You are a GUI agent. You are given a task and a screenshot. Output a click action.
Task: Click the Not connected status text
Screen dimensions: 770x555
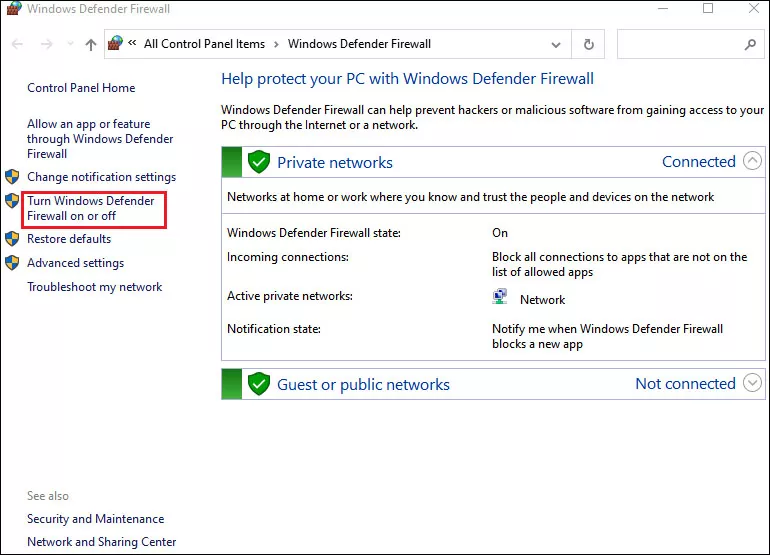point(686,384)
